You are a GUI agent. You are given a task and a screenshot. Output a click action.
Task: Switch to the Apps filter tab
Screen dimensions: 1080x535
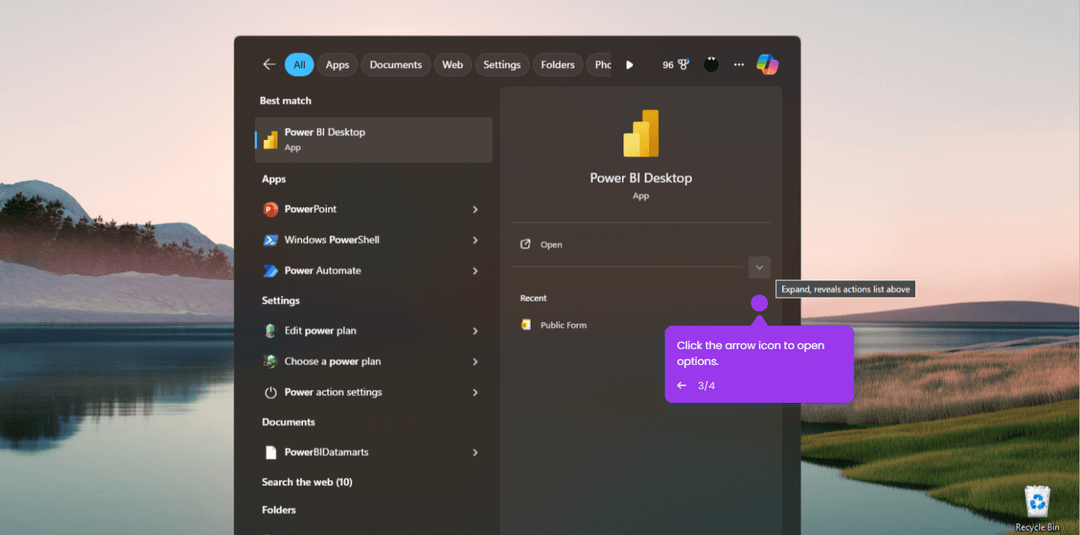point(338,65)
